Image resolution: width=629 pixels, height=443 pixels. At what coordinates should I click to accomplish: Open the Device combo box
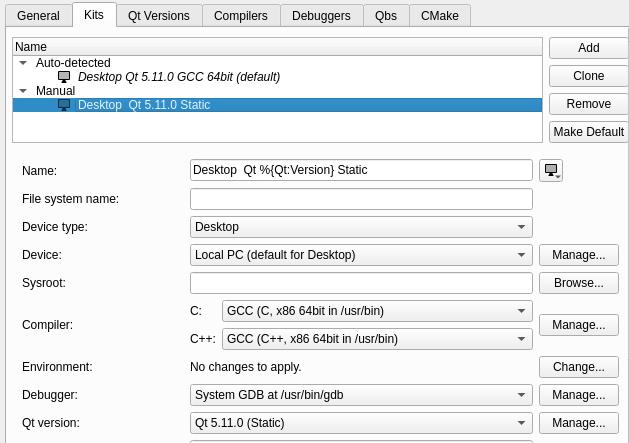point(361,255)
